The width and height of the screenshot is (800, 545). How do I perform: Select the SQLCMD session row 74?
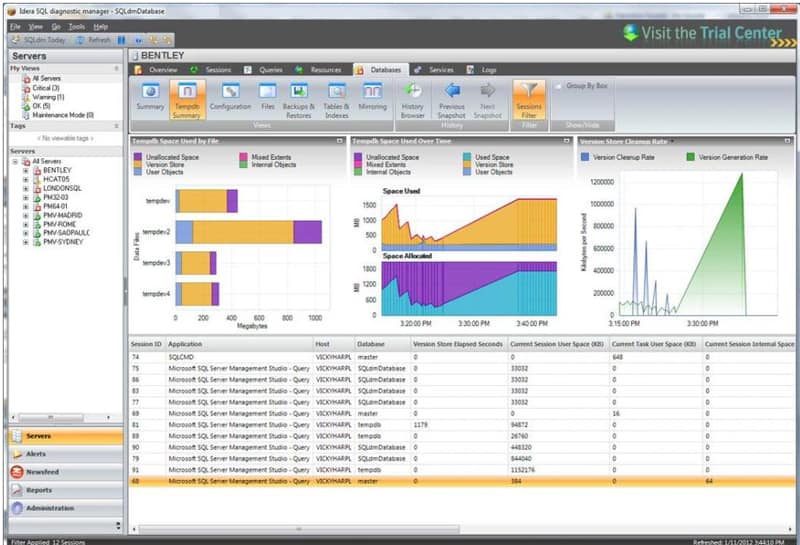coord(462,357)
